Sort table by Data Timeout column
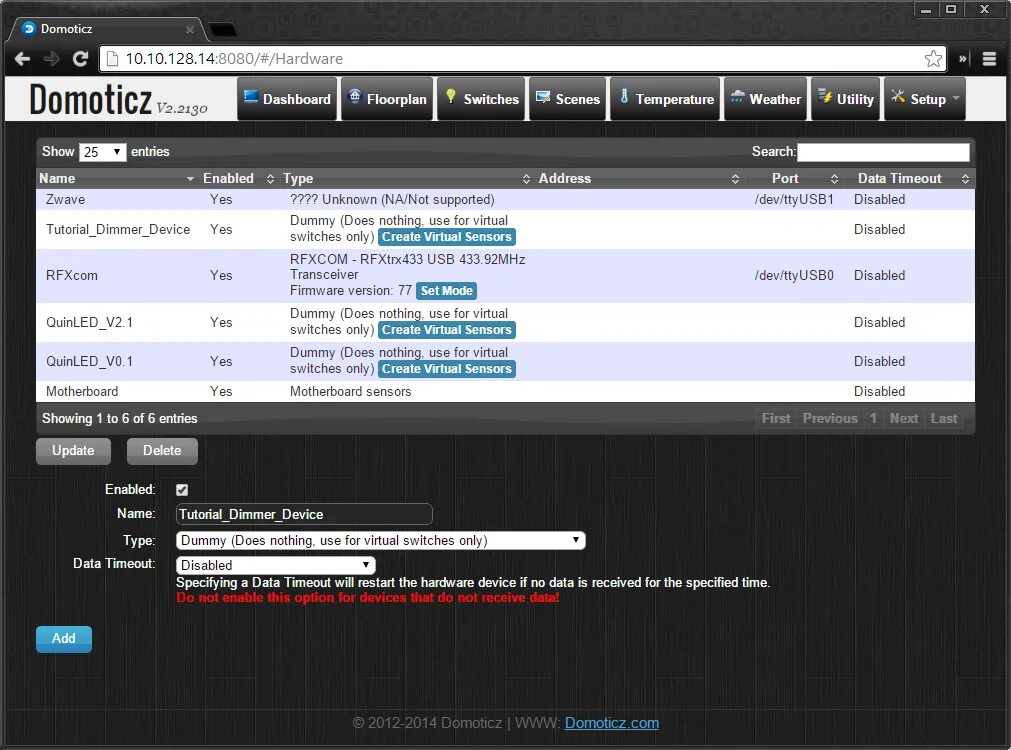This screenshot has width=1011, height=750. tap(909, 179)
